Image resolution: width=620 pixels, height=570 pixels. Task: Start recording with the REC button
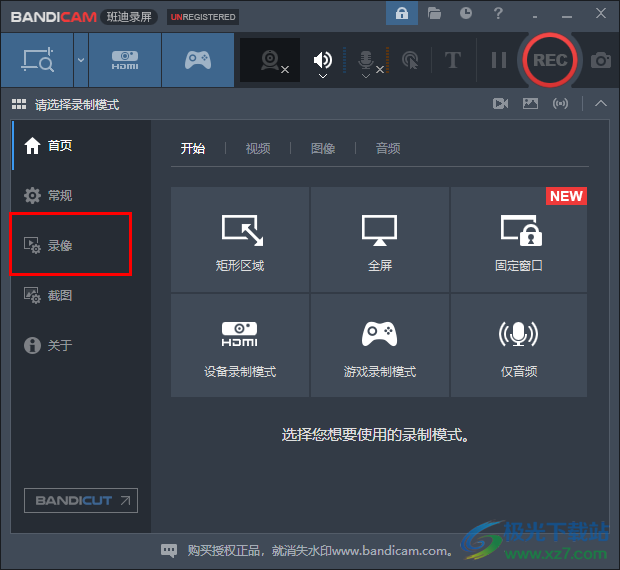click(x=550, y=60)
